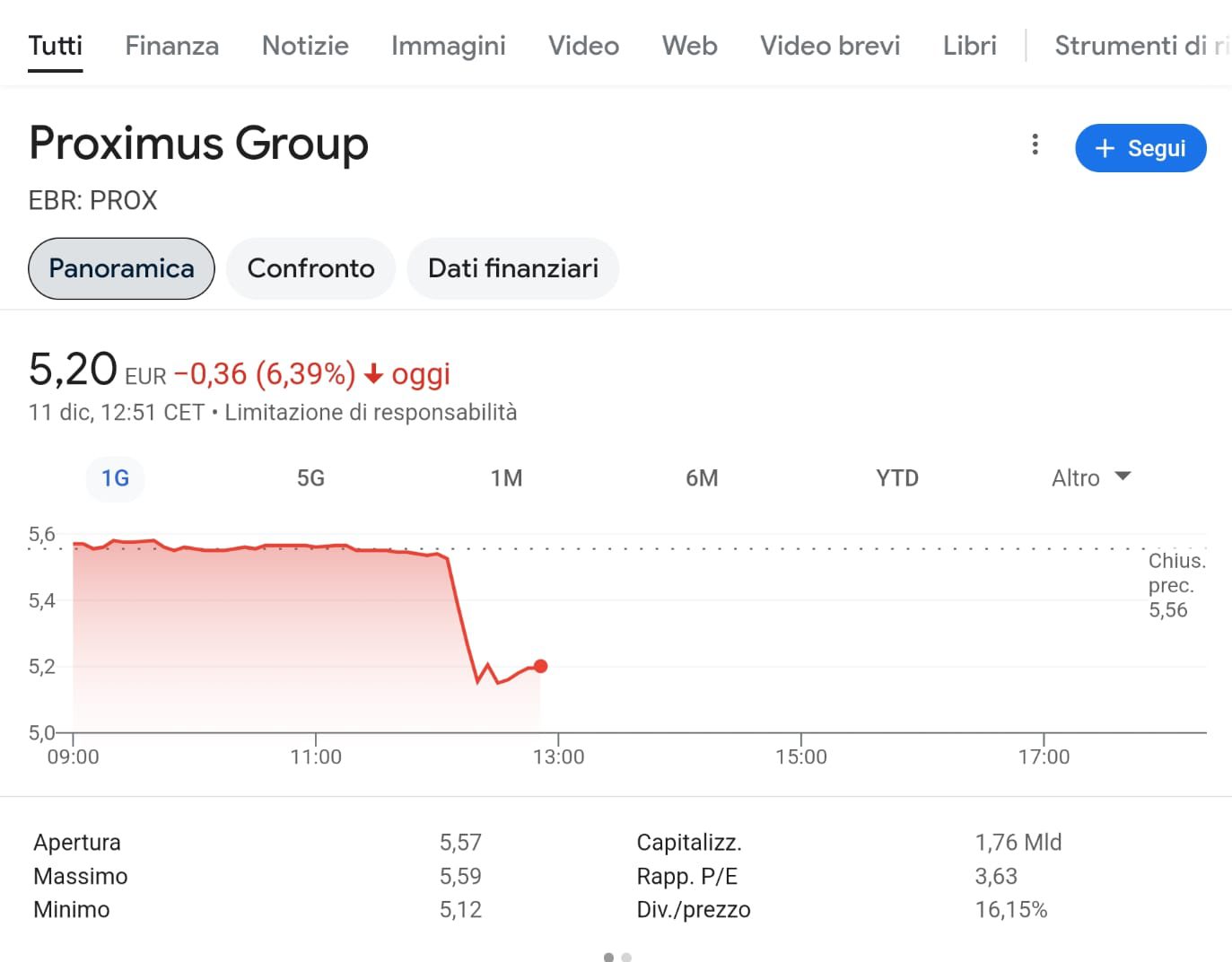The height and width of the screenshot is (962, 1232).
Task: Select the YTD chart range
Action: pos(897,477)
